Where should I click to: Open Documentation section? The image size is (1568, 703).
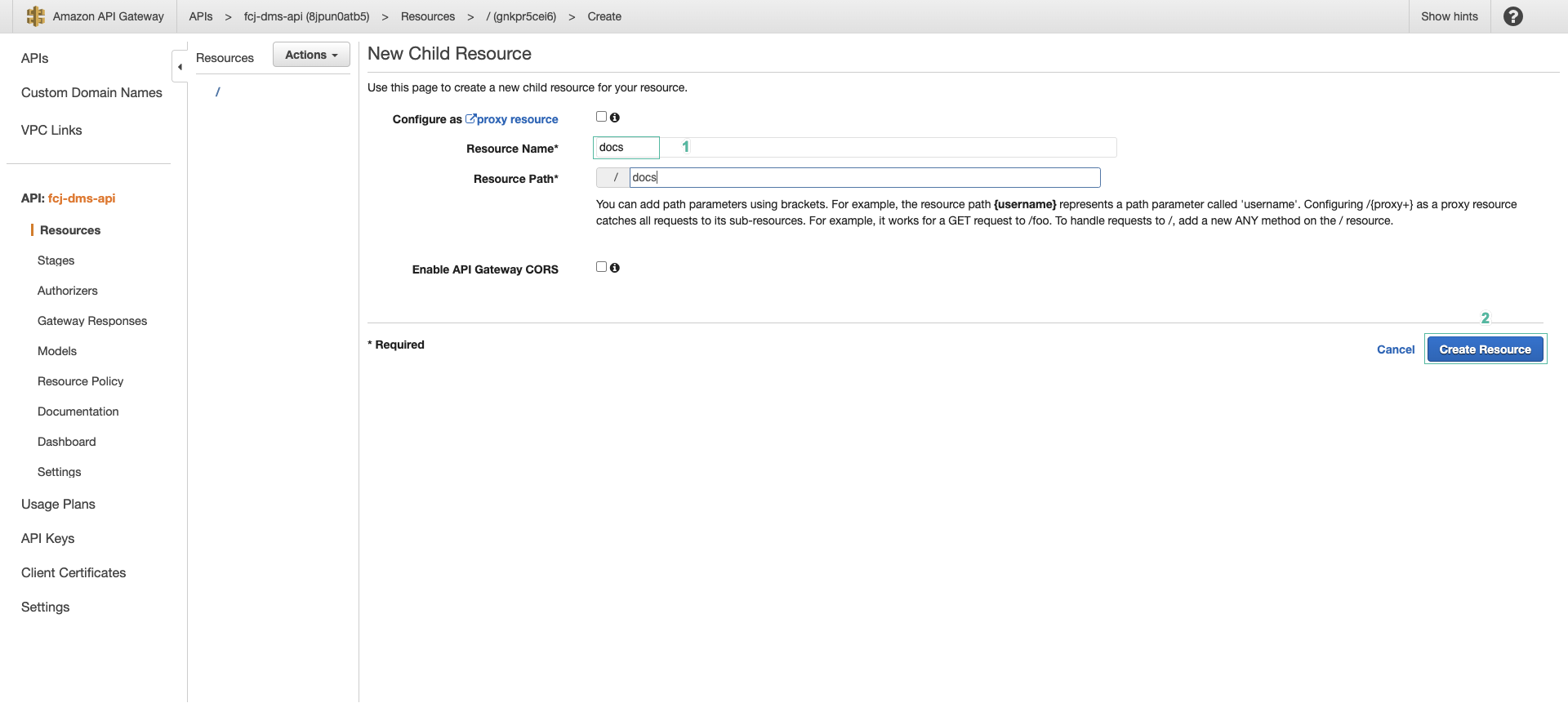pyautogui.click(x=78, y=412)
